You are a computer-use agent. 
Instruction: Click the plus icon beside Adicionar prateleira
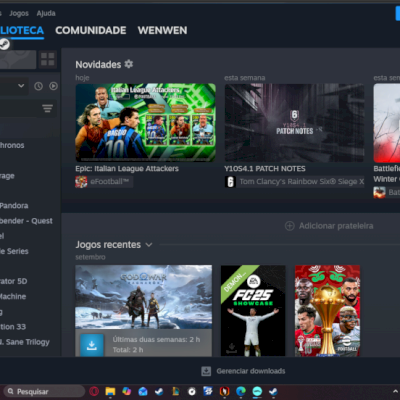tap(290, 226)
